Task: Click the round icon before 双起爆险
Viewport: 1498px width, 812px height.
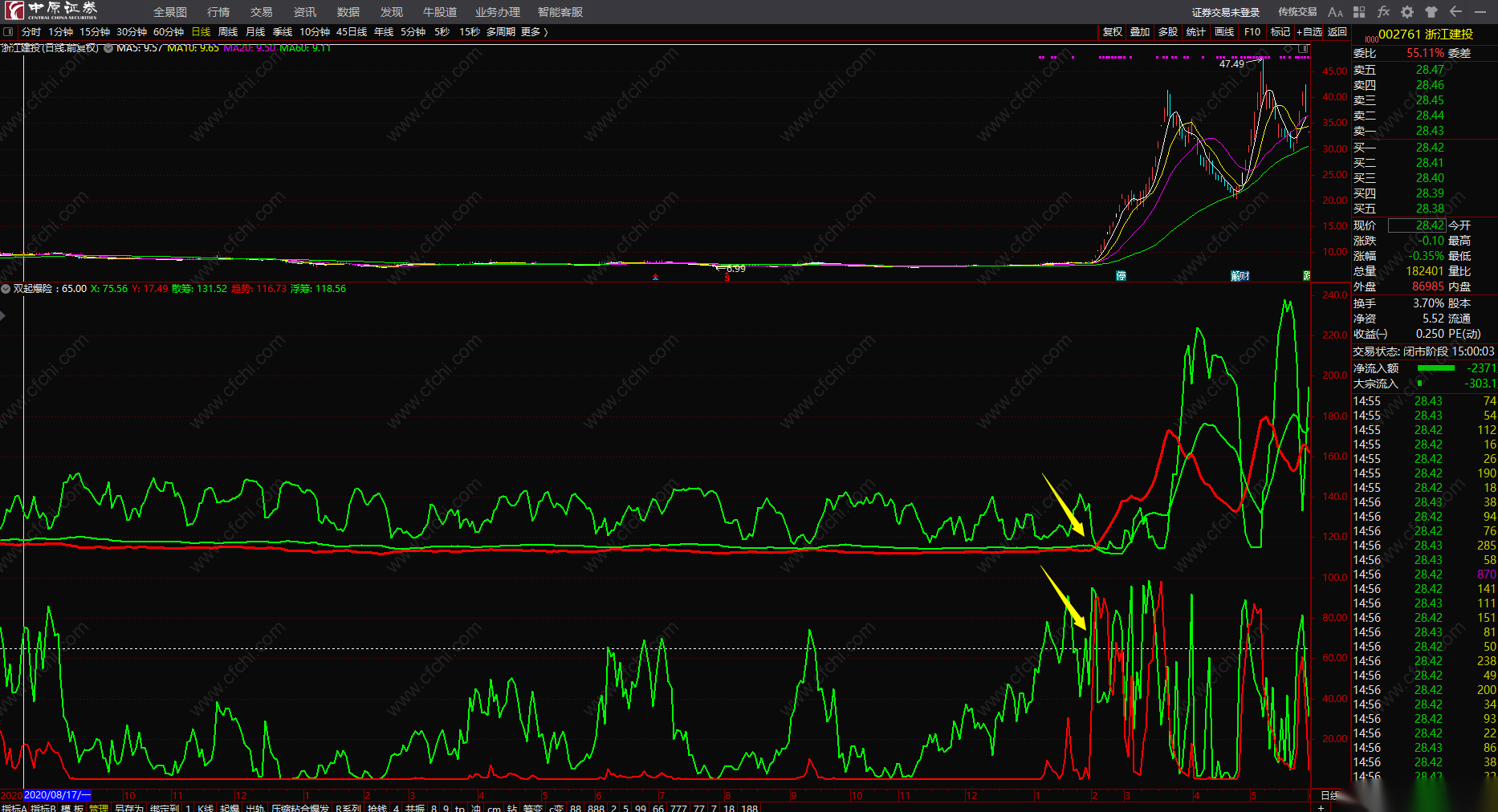Action: click(6, 289)
